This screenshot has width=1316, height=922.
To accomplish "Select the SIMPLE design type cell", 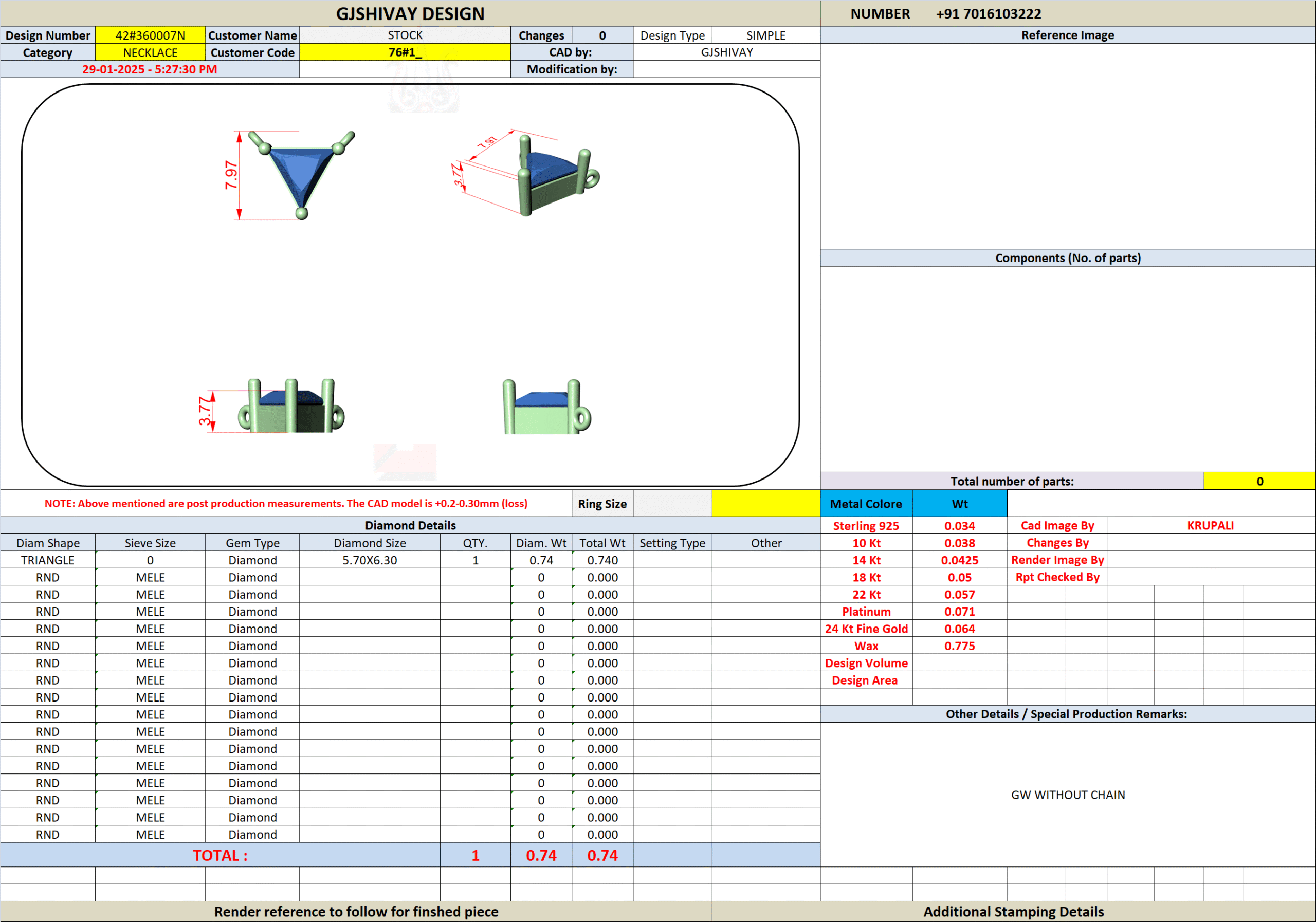I will pyautogui.click(x=766, y=35).
